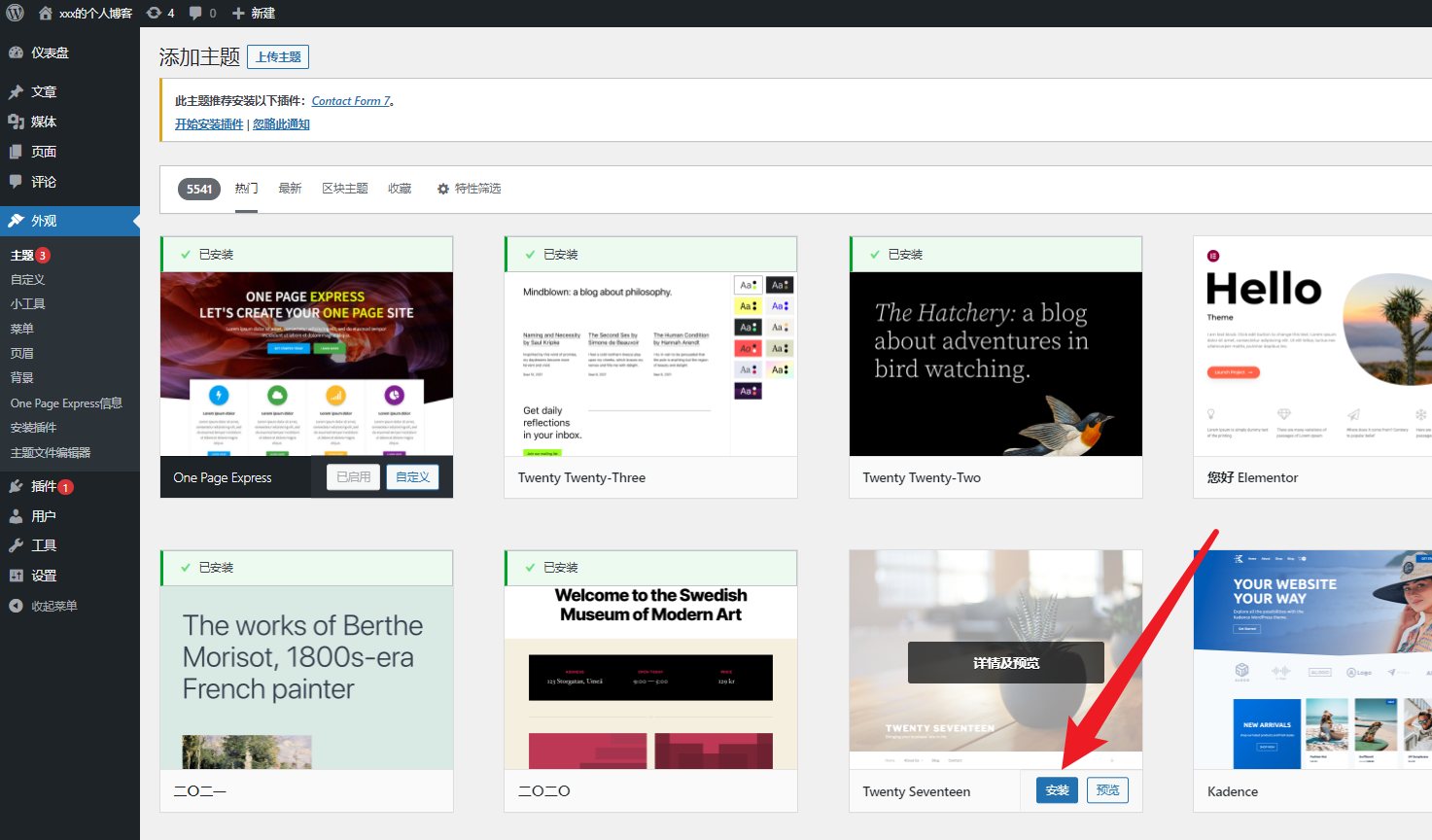Open the comments bubble icon showing 0
Screen dimensions: 1432x840
pos(195,13)
